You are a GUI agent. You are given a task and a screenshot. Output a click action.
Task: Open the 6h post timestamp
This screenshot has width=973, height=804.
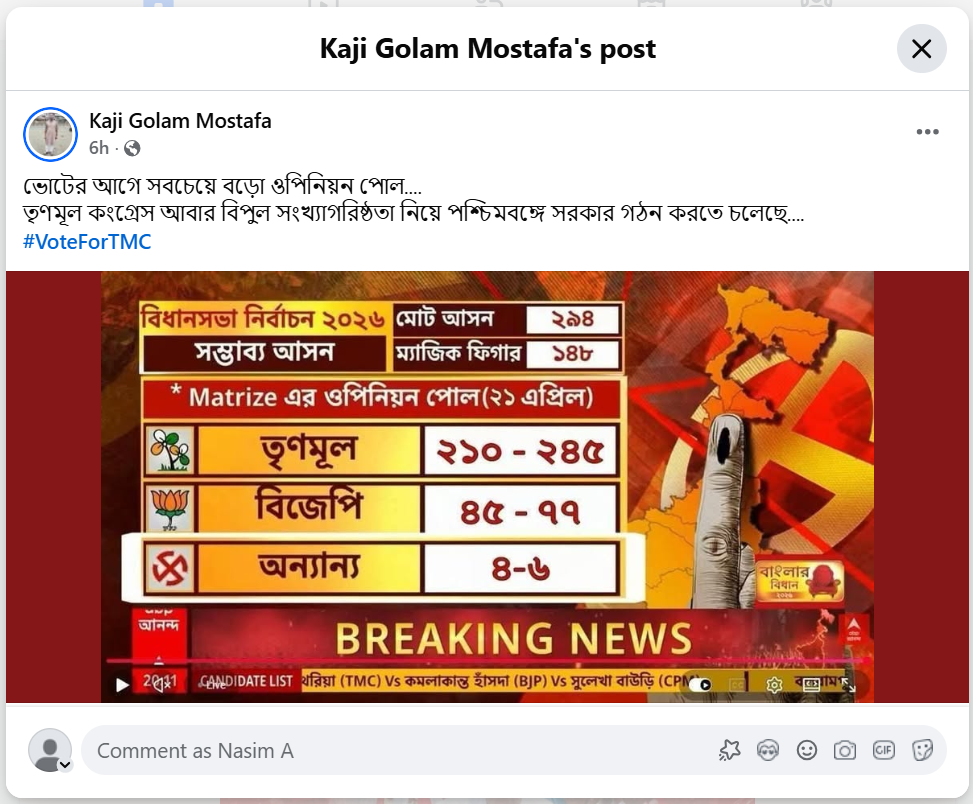click(x=99, y=148)
